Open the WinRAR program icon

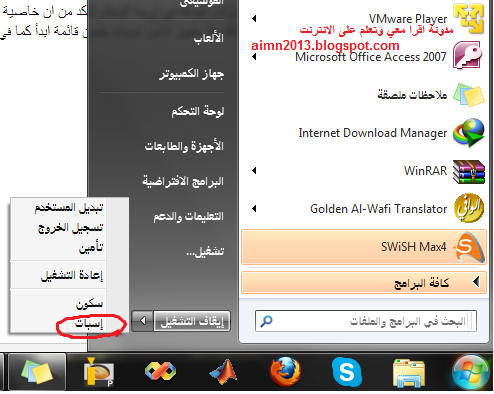pos(469,171)
